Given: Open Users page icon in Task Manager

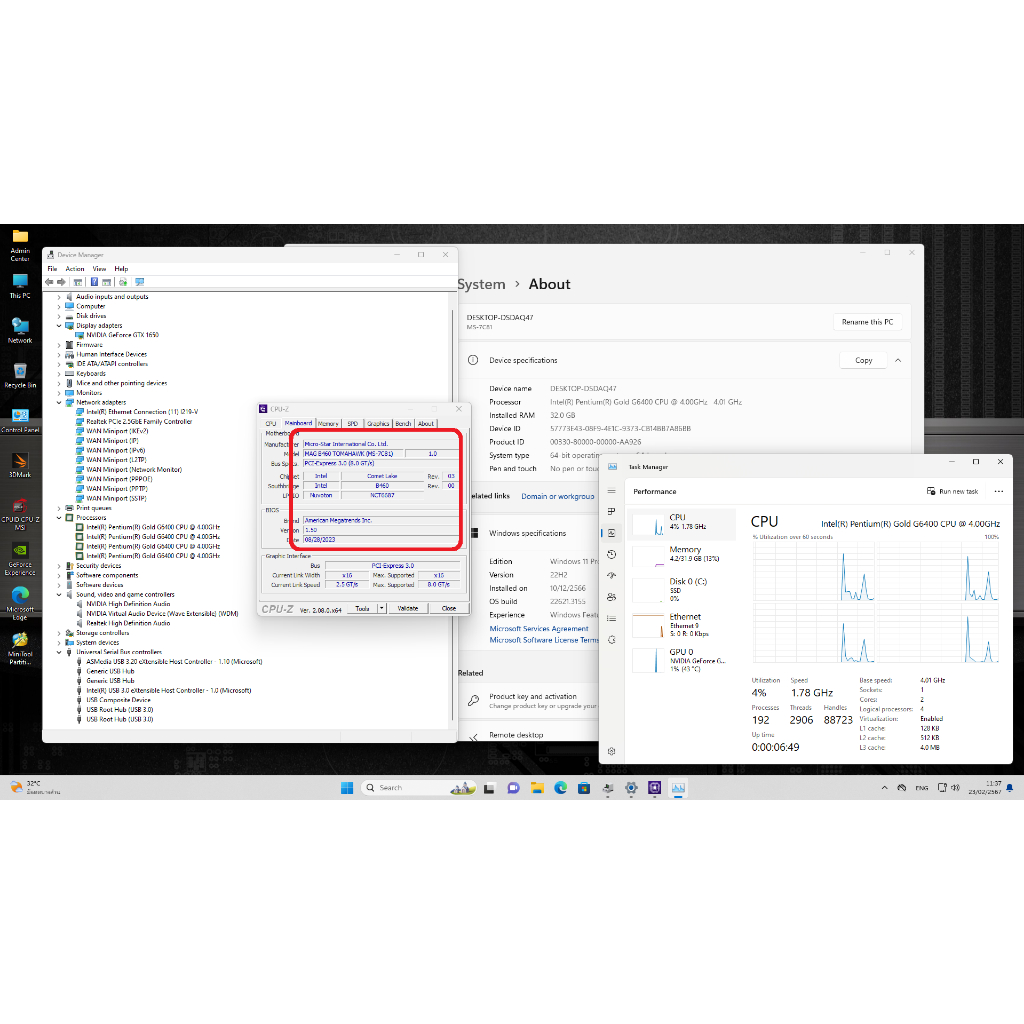Looking at the screenshot, I should (x=612, y=597).
